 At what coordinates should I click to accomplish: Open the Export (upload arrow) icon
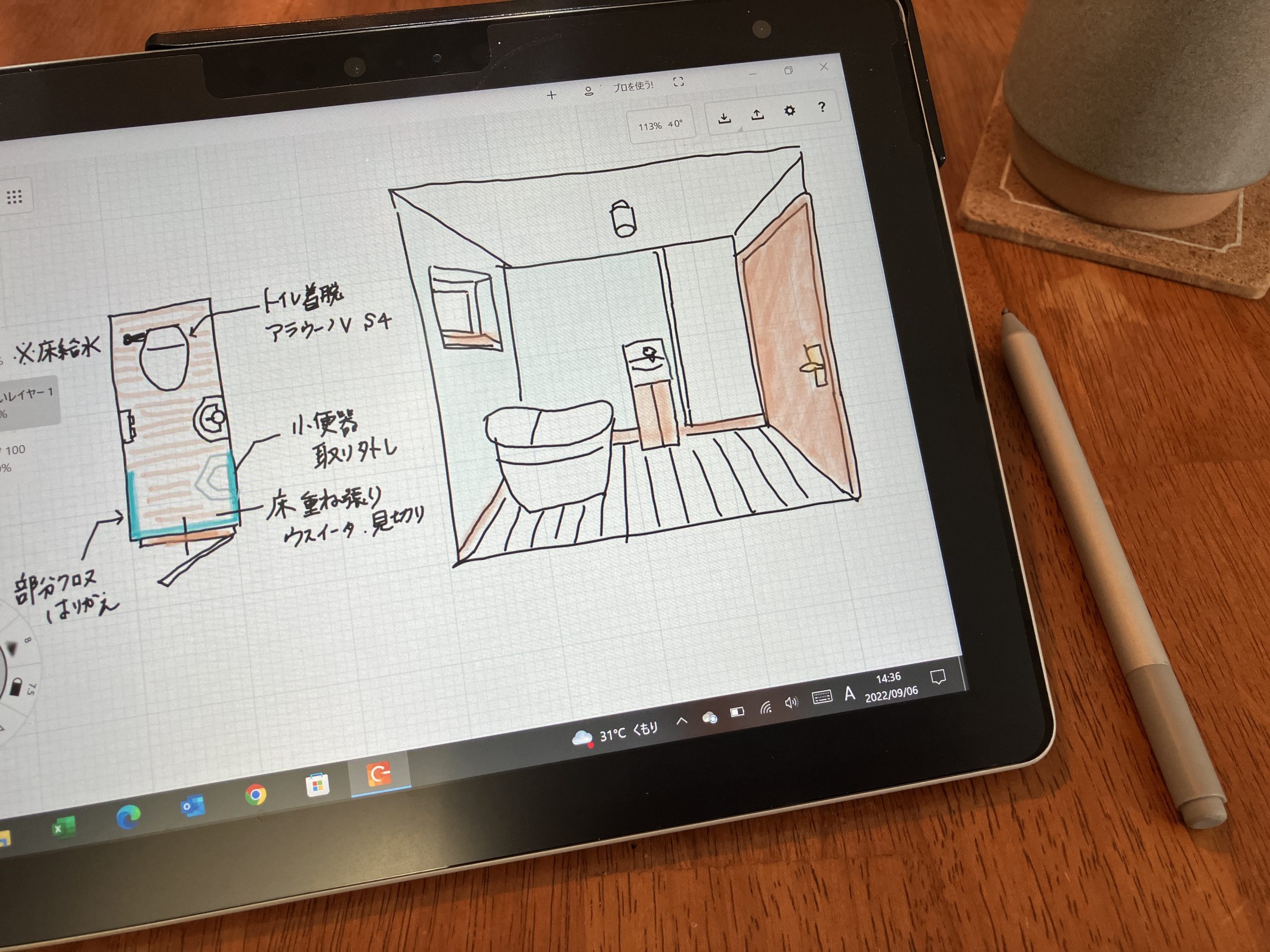[x=758, y=114]
